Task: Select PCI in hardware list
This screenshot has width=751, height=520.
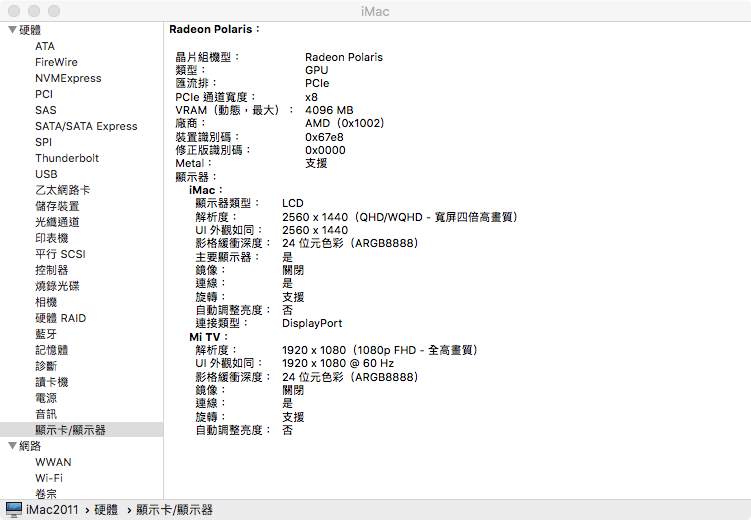Action: click(x=44, y=94)
